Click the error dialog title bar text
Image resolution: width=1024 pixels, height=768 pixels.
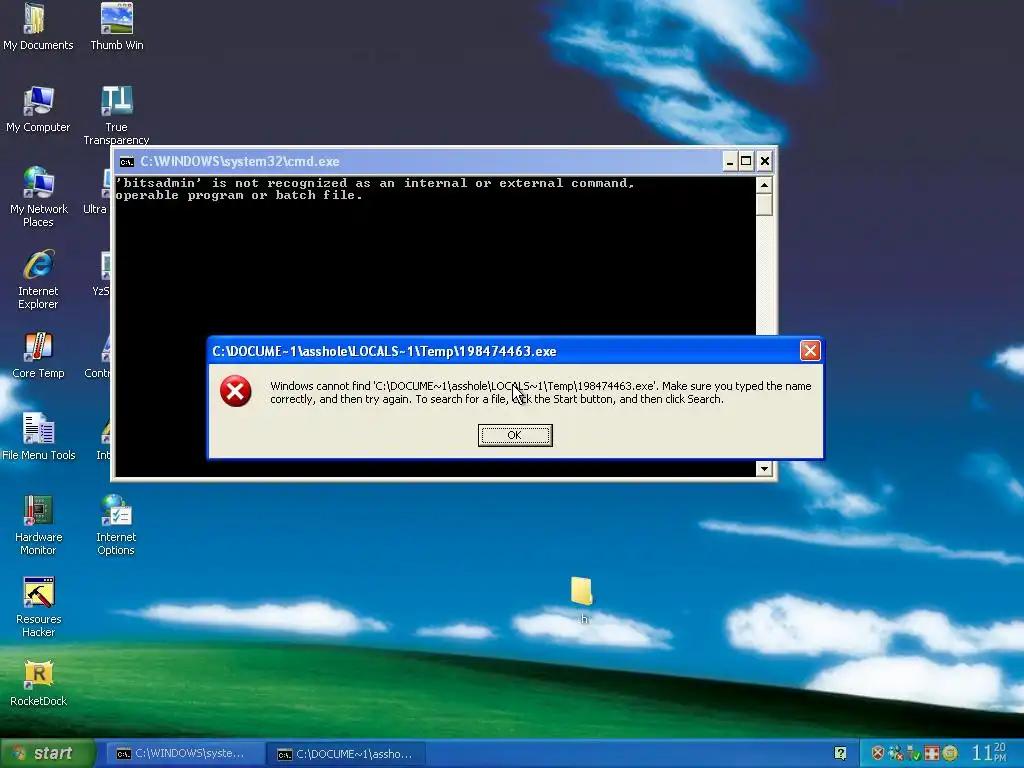(x=384, y=351)
